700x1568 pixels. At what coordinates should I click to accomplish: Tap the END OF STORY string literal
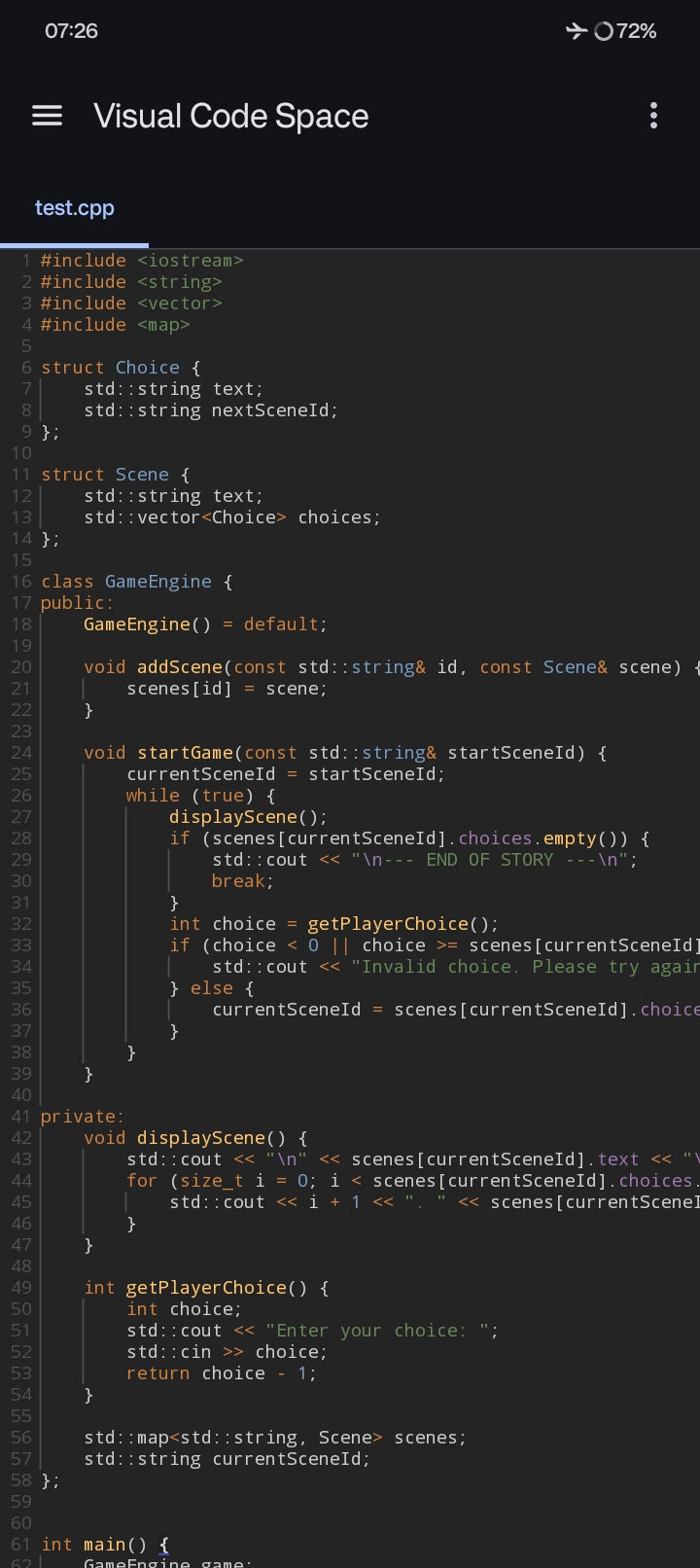pyautogui.click(x=494, y=860)
